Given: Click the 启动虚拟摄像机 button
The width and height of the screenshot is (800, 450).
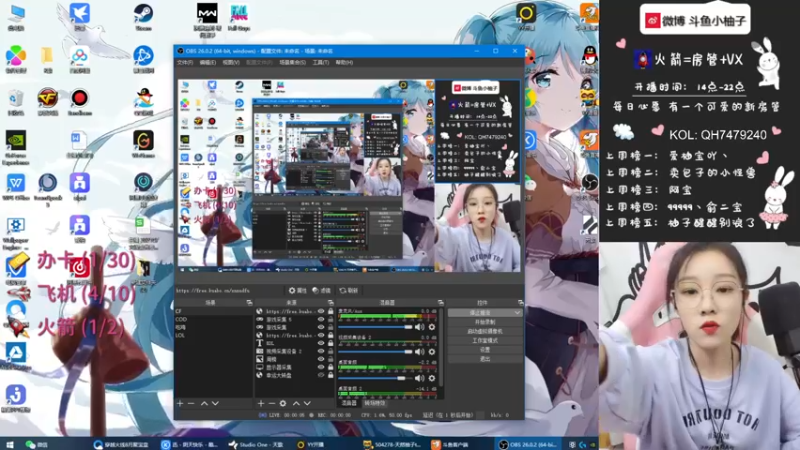Looking at the screenshot, I should (485, 331).
